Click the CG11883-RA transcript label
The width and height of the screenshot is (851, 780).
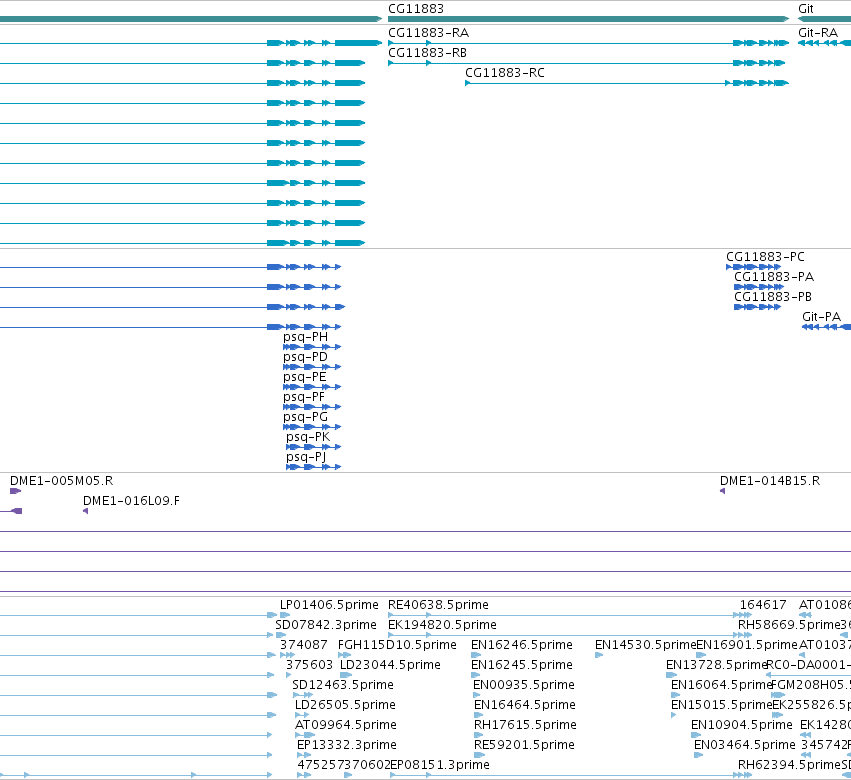[428, 33]
